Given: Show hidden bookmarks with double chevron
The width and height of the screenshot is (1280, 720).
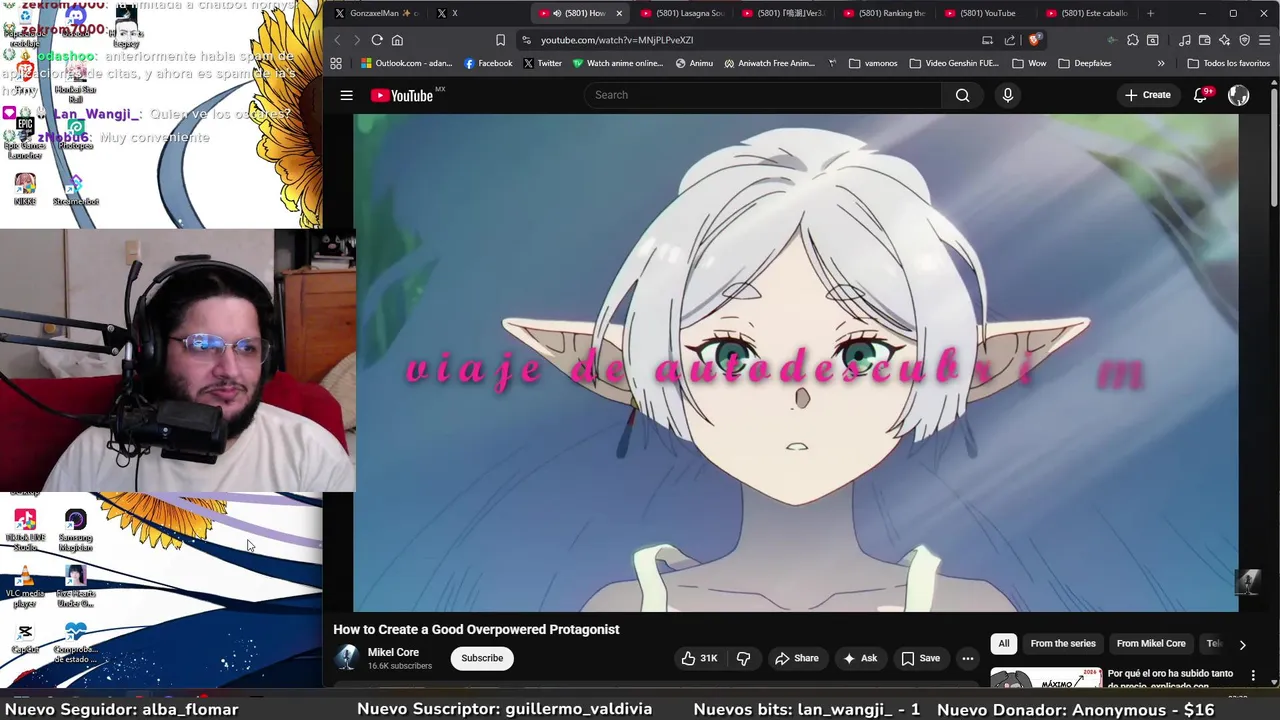Looking at the screenshot, I should click(1161, 63).
